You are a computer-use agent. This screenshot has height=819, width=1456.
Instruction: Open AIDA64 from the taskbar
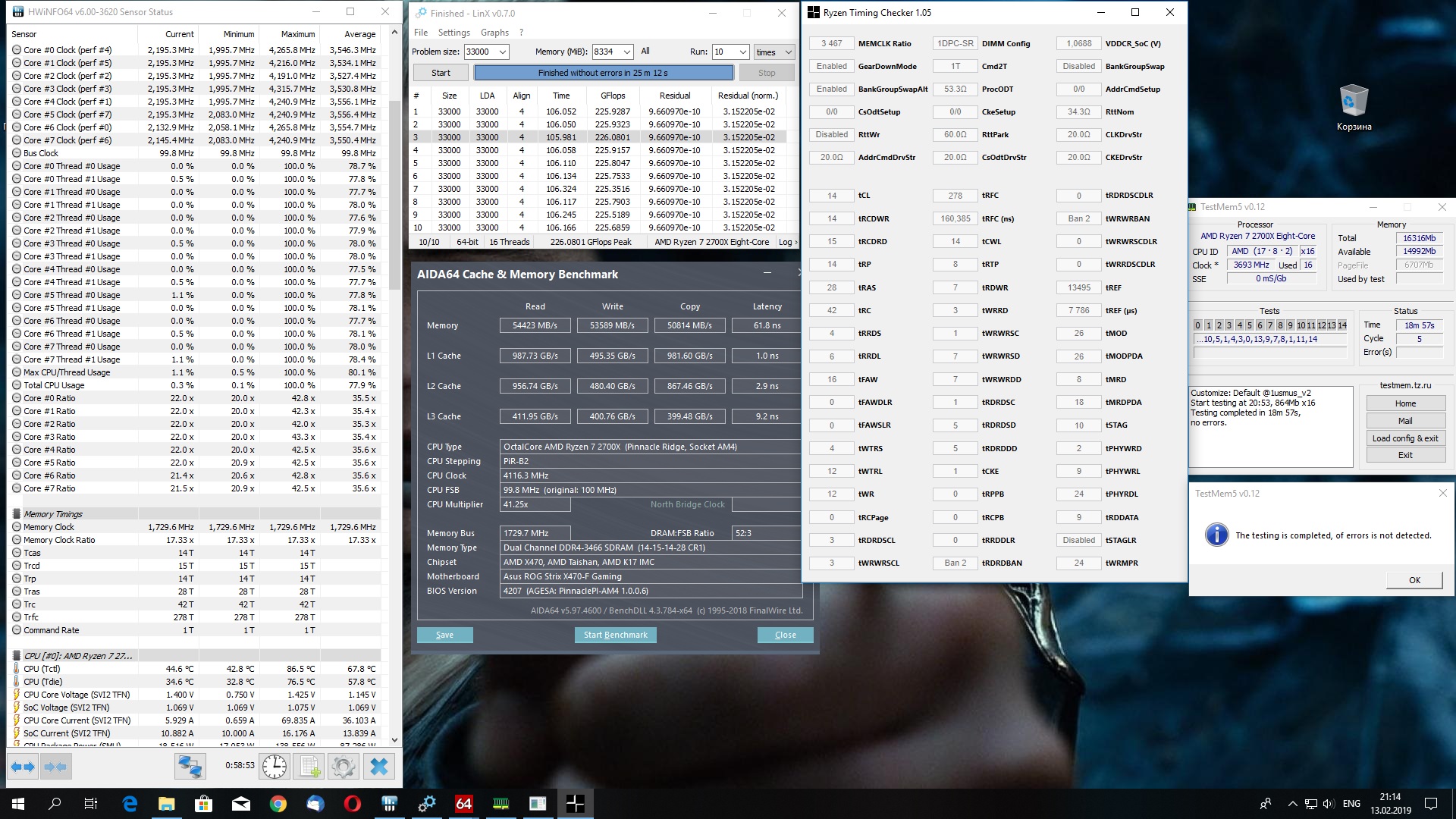click(x=463, y=804)
